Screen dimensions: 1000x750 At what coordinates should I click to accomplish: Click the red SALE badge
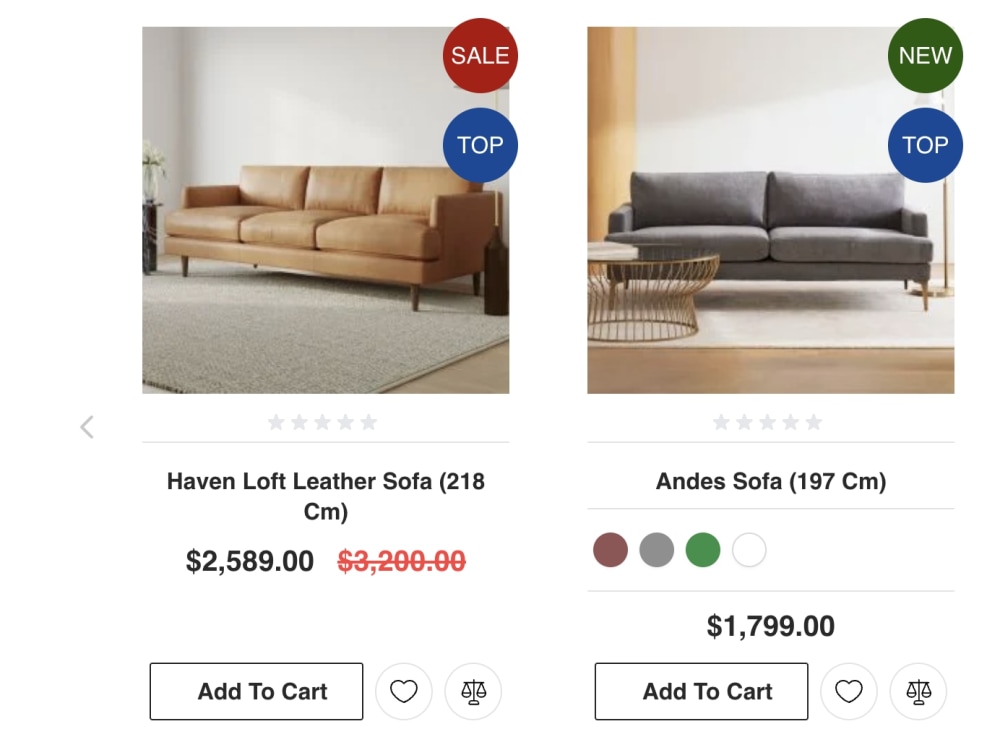(480, 55)
